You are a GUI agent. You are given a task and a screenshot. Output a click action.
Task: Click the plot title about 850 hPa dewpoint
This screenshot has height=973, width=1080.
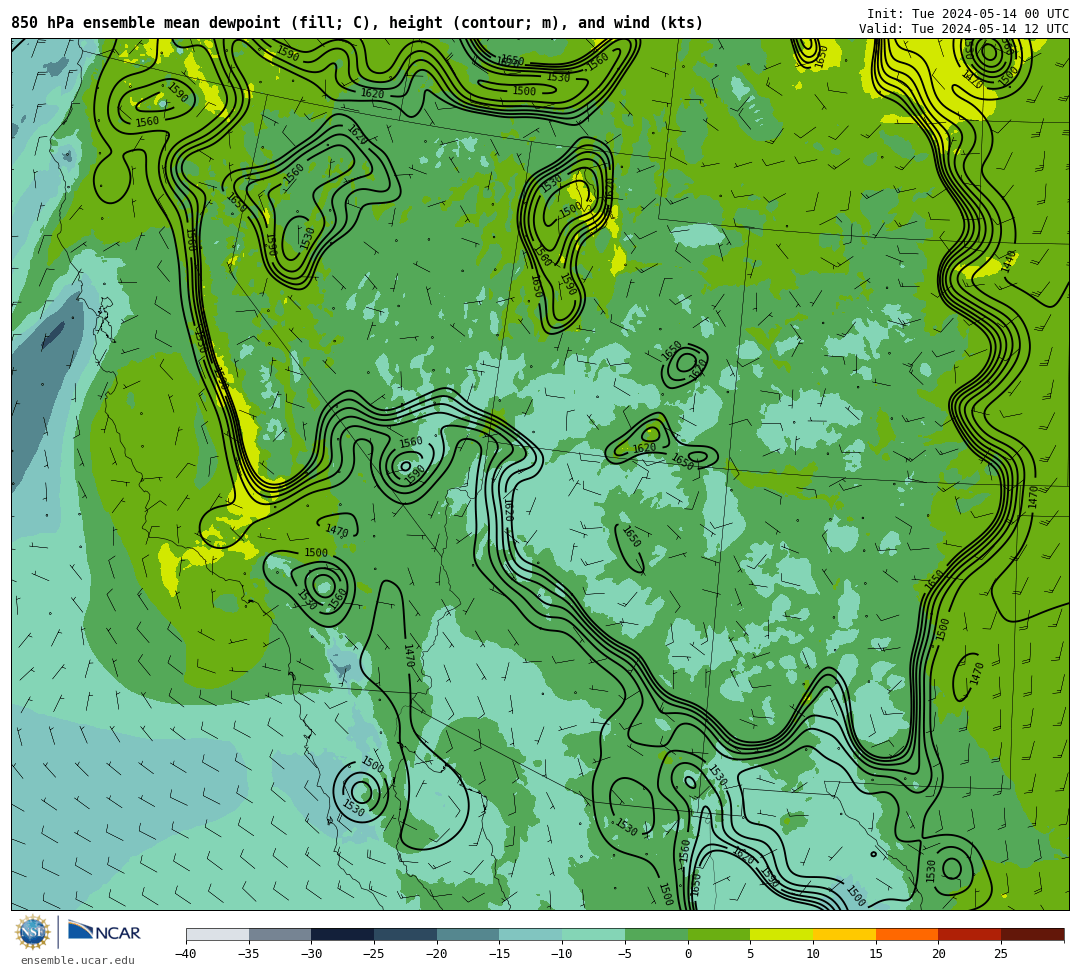pyautogui.click(x=357, y=23)
